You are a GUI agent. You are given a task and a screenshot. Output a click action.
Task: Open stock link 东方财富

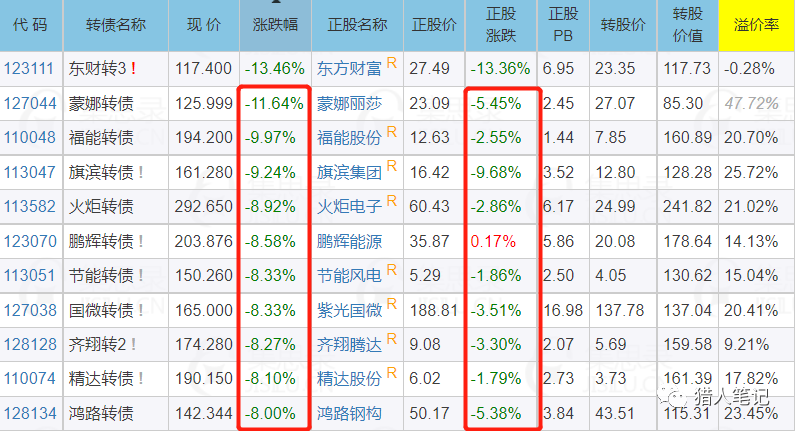pos(349,68)
